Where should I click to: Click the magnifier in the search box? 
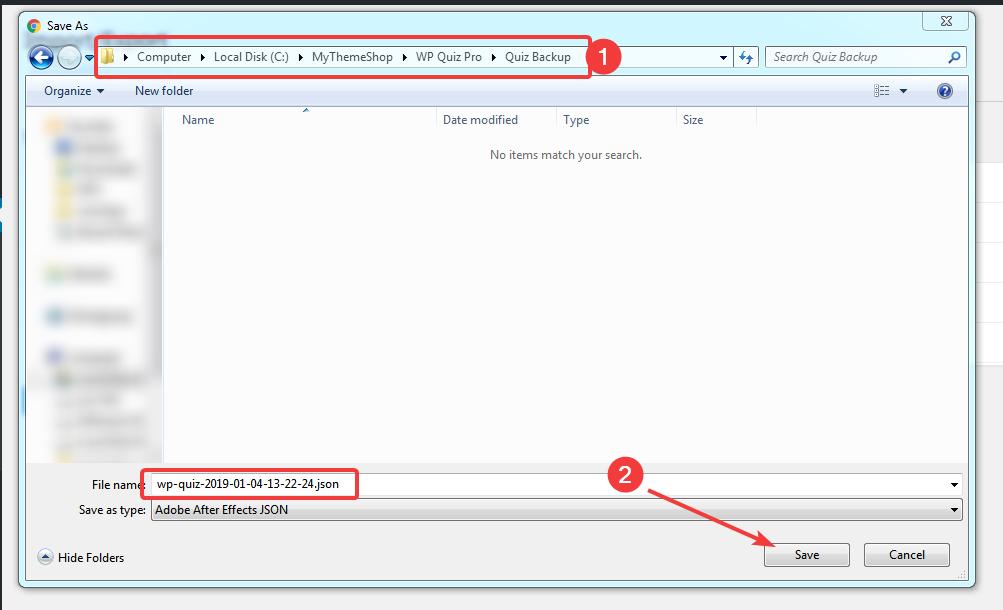coord(952,57)
